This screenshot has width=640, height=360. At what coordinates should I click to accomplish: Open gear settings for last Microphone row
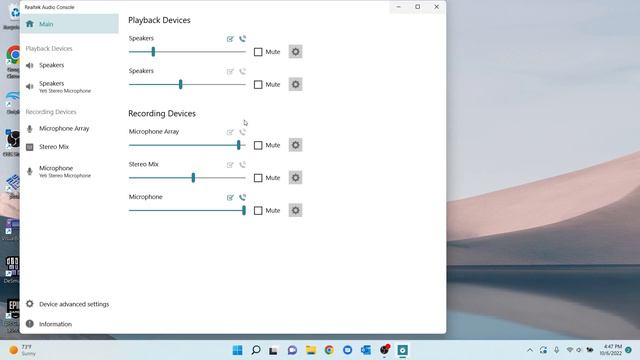(x=296, y=211)
